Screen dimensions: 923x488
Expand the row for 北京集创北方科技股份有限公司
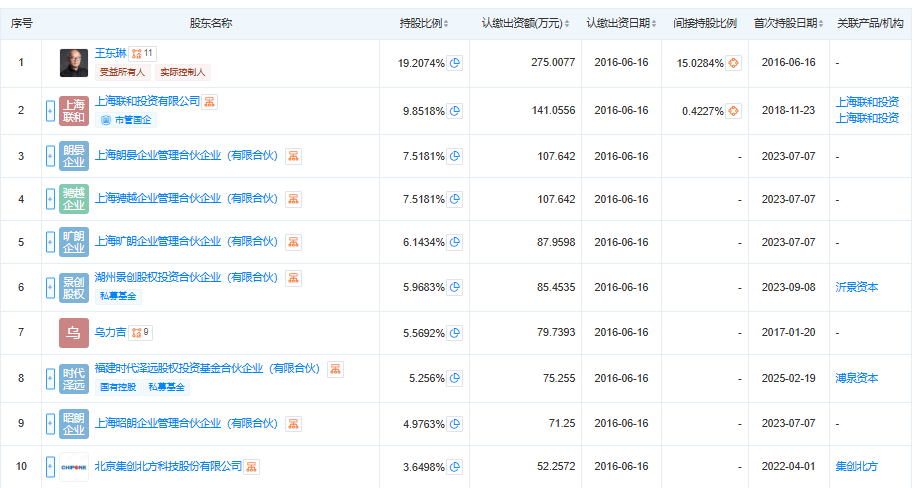coord(50,467)
